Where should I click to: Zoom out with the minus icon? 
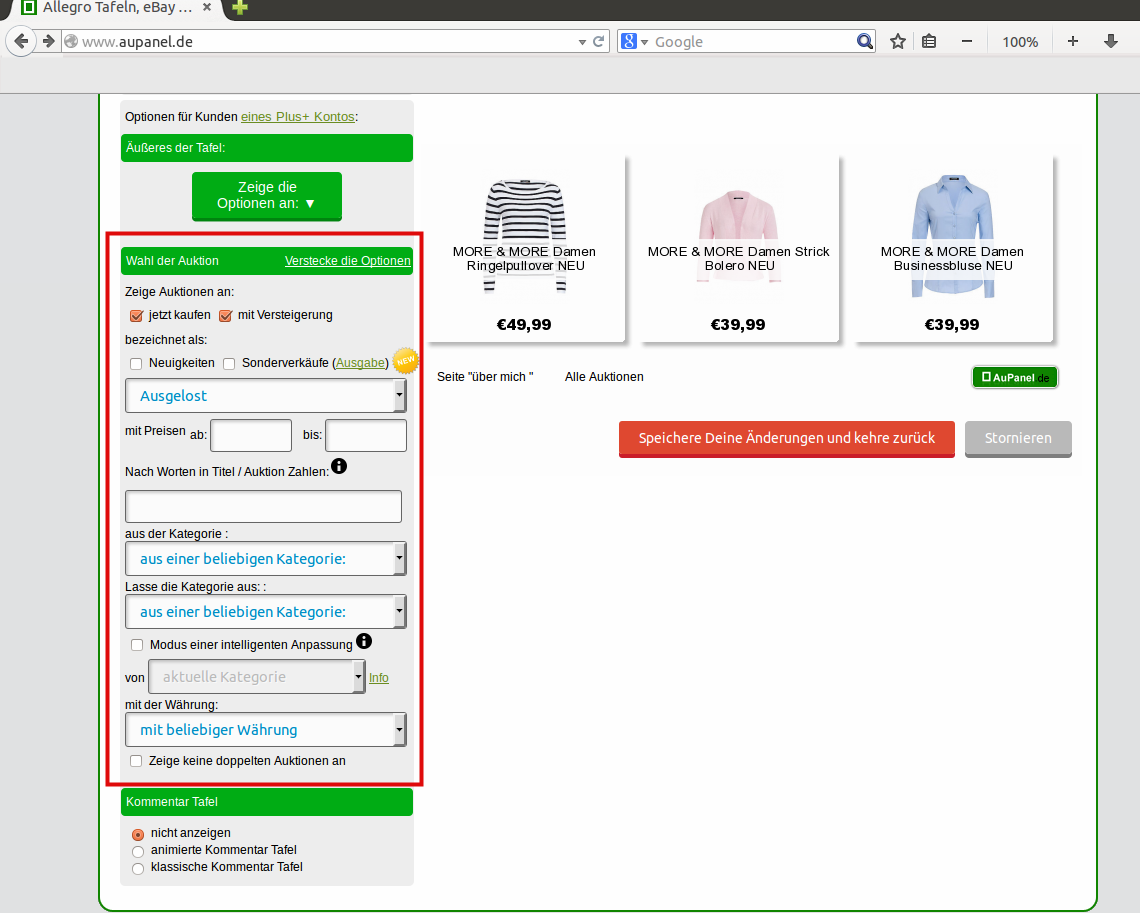(x=966, y=41)
